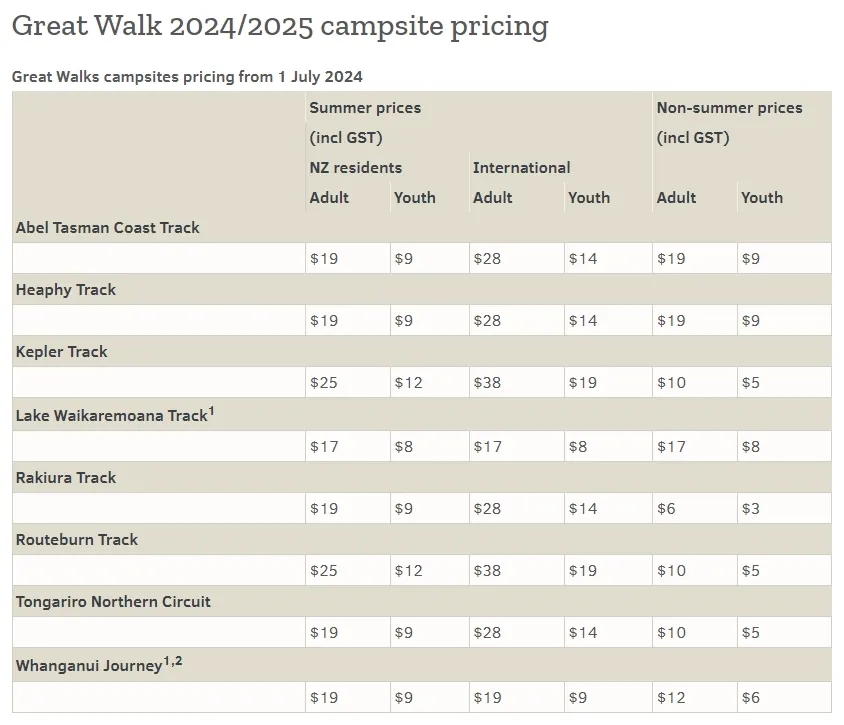Click the Summer prices column header
844x725 pixels.
[365, 108]
